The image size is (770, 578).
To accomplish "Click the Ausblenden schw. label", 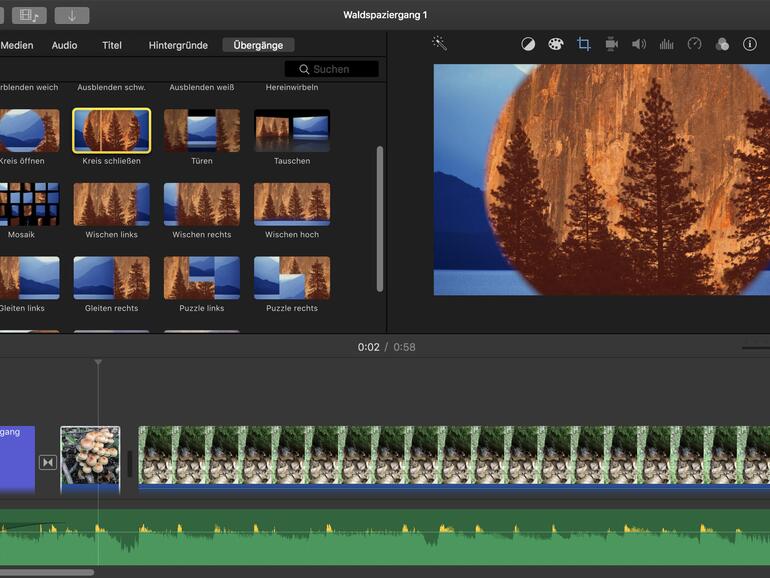I will pyautogui.click(x=111, y=87).
